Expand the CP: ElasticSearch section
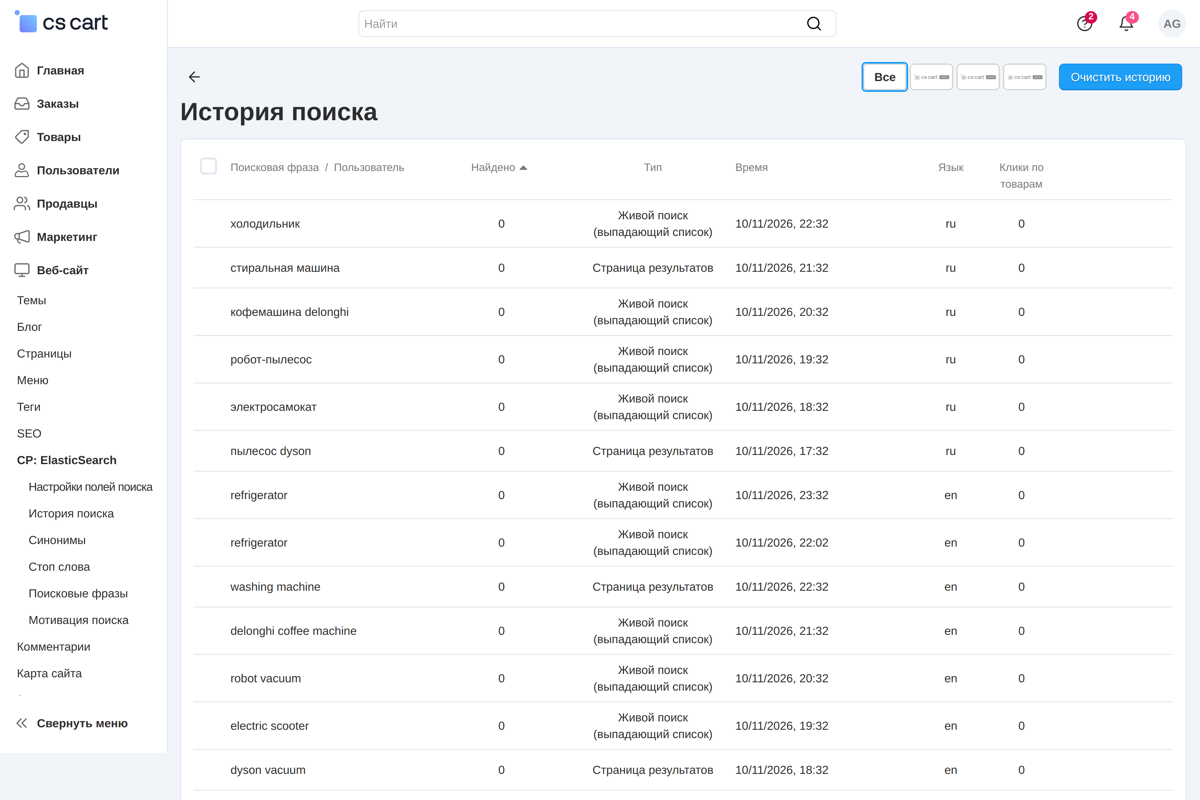 [67, 460]
